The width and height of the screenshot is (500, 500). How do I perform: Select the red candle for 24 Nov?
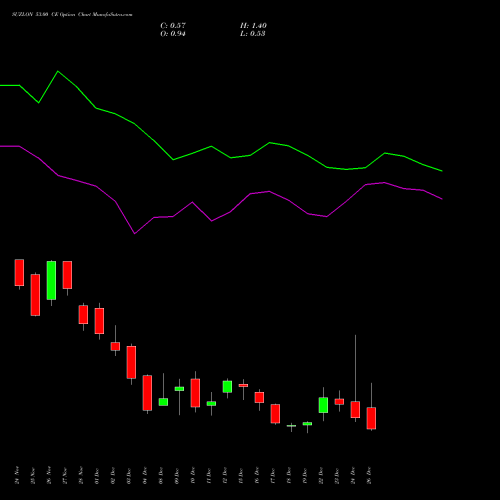click(19, 273)
